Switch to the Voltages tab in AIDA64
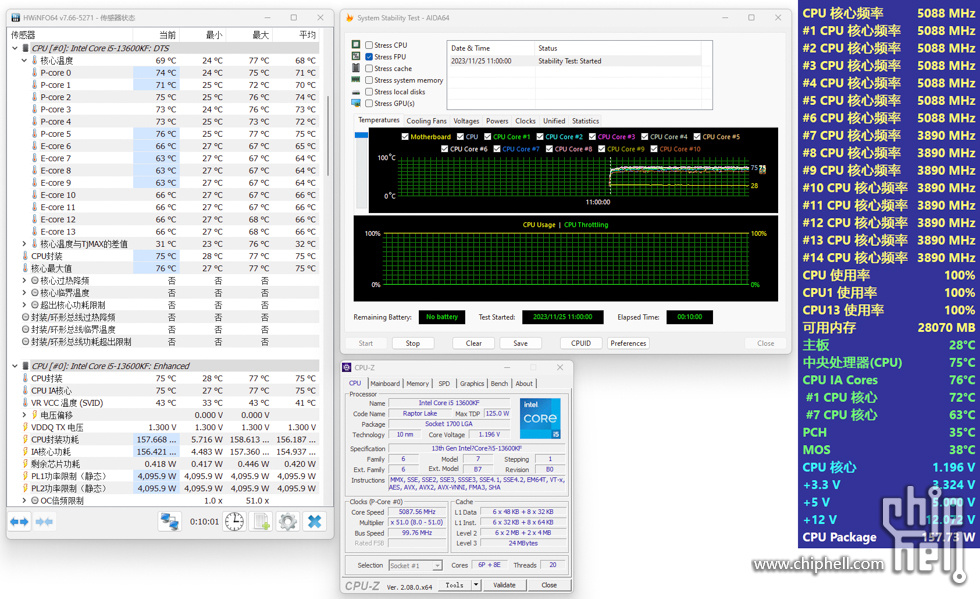The width and height of the screenshot is (980, 599). tap(466, 121)
